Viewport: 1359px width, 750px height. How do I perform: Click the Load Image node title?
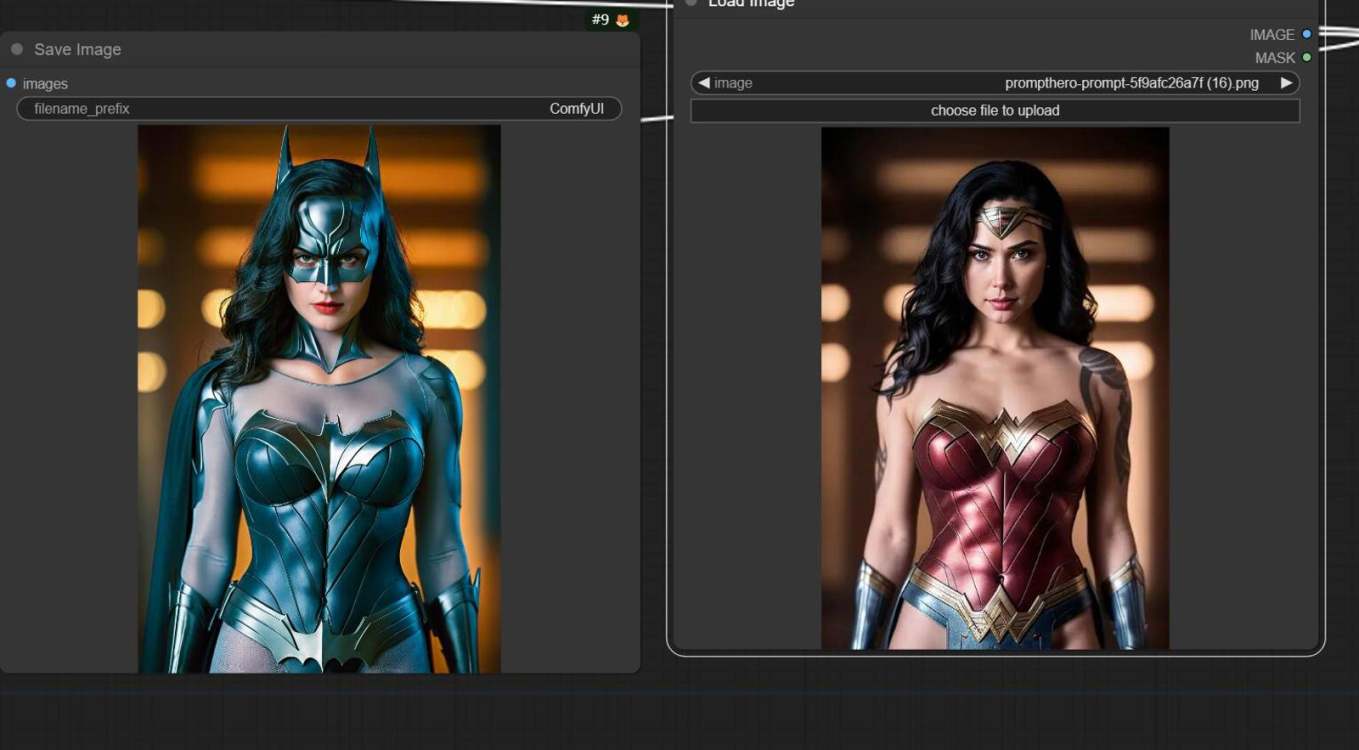pyautogui.click(x=751, y=4)
